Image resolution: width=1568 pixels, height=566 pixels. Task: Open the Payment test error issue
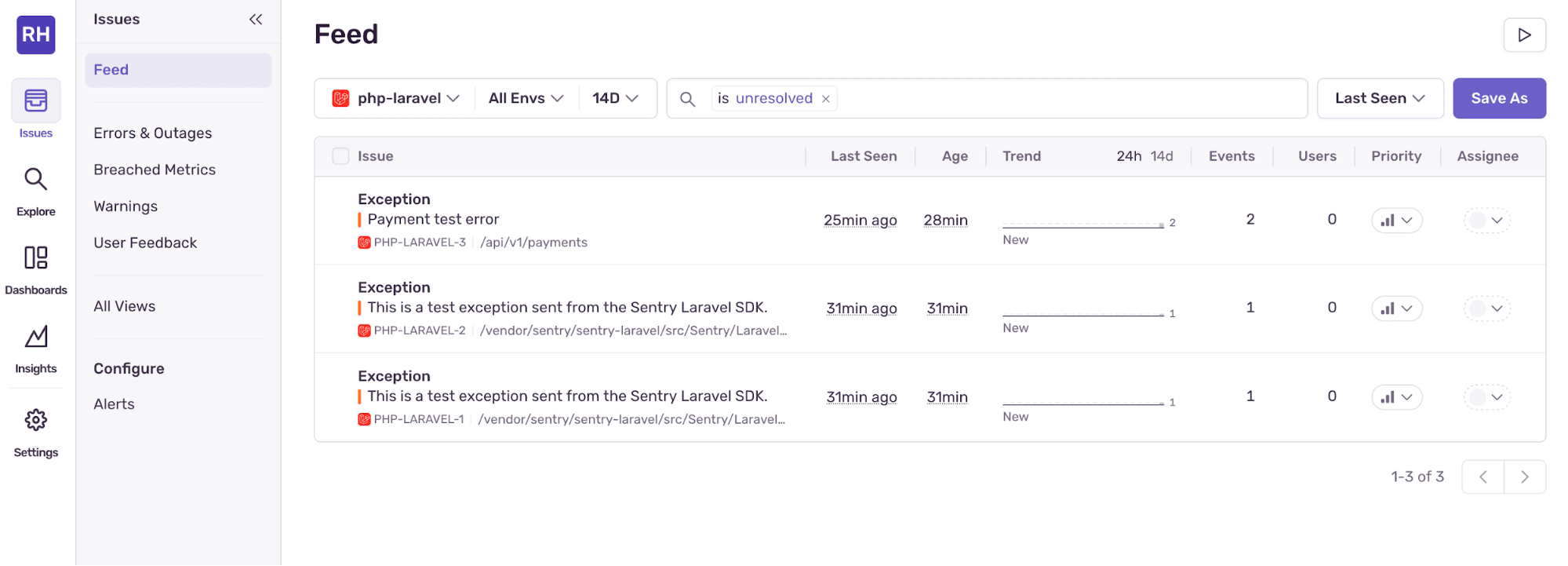(x=433, y=220)
